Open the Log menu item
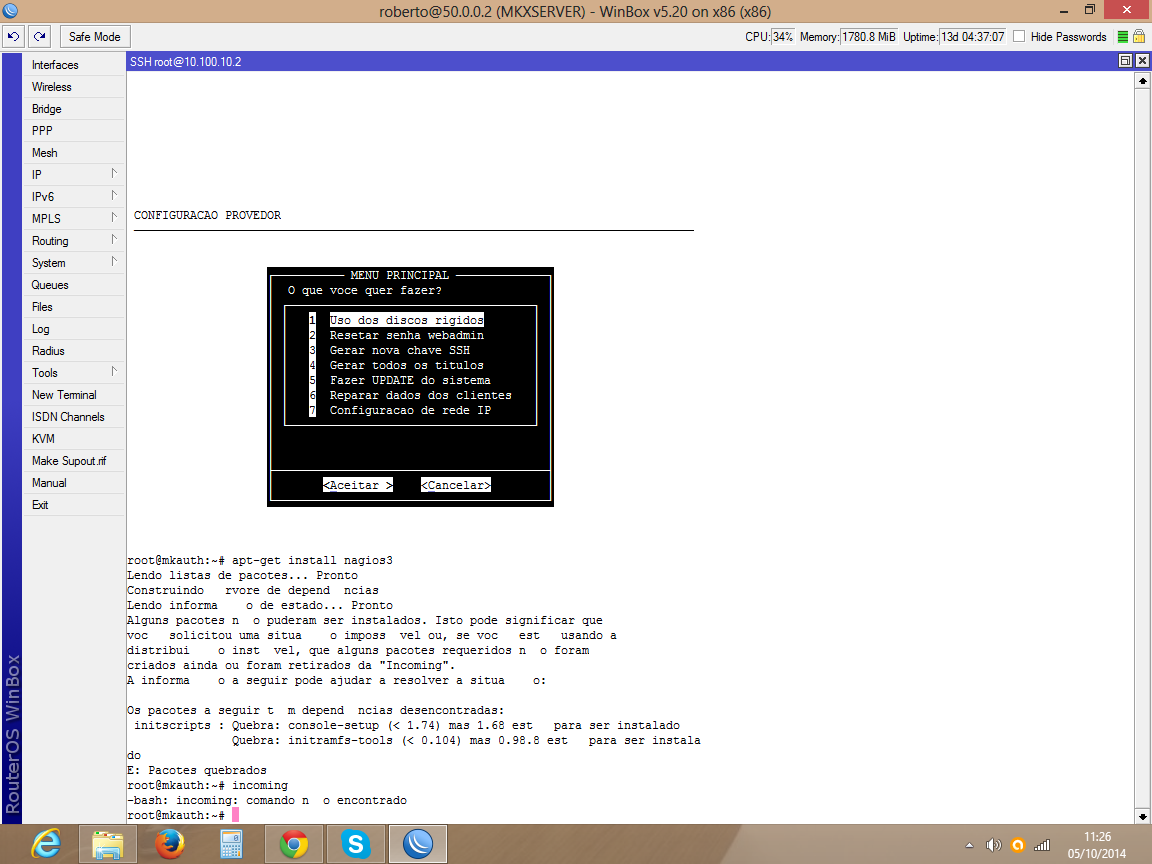This screenshot has width=1152, height=864. pos(73,329)
